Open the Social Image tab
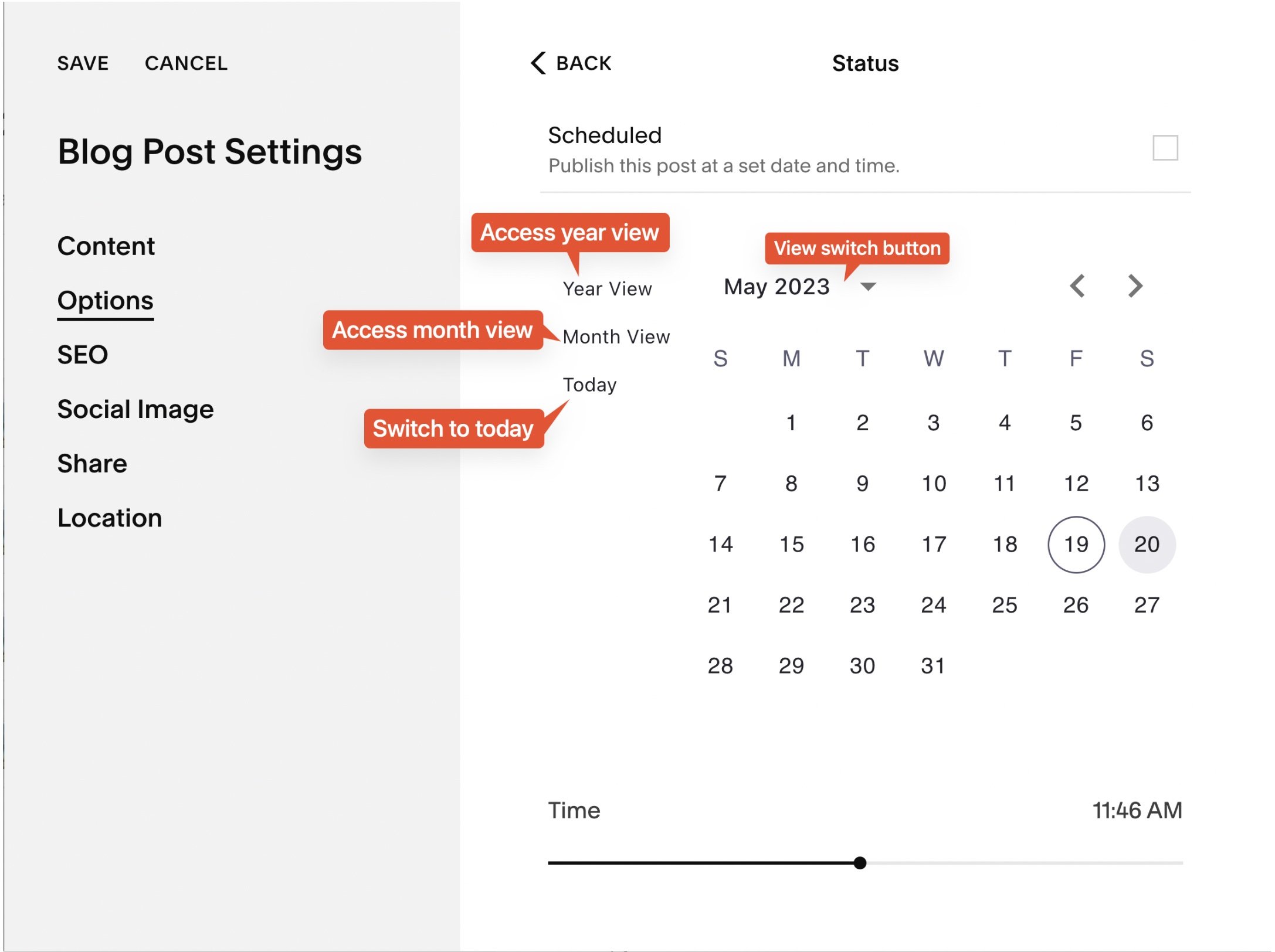This screenshot has width=1275, height=952. tap(135, 409)
